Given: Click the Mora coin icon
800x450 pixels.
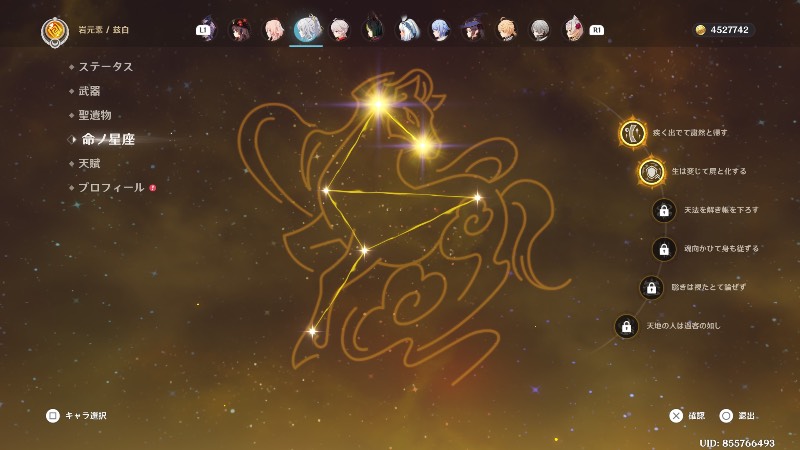Looking at the screenshot, I should (701, 30).
